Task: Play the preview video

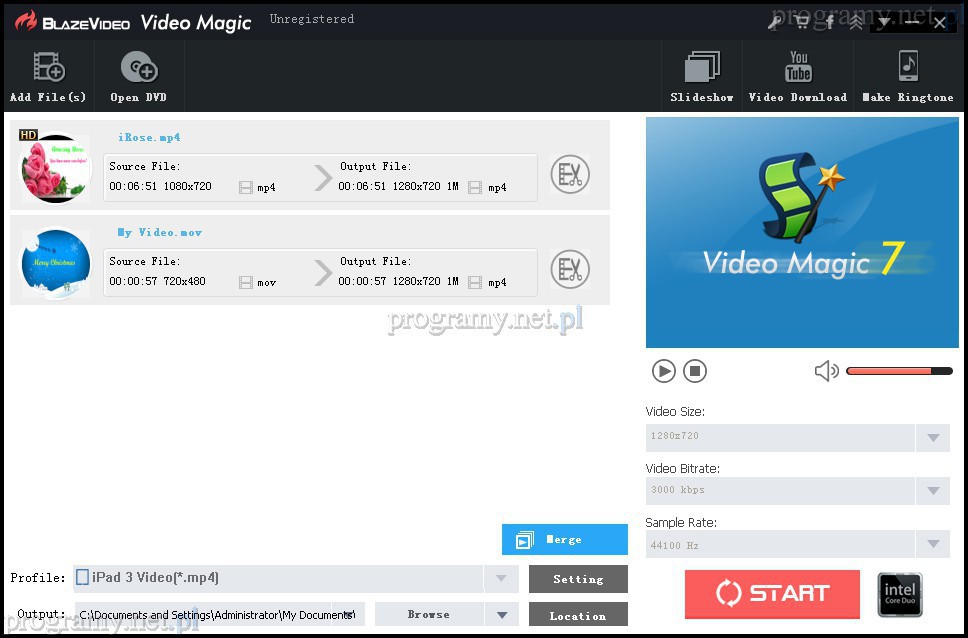Action: coord(664,372)
